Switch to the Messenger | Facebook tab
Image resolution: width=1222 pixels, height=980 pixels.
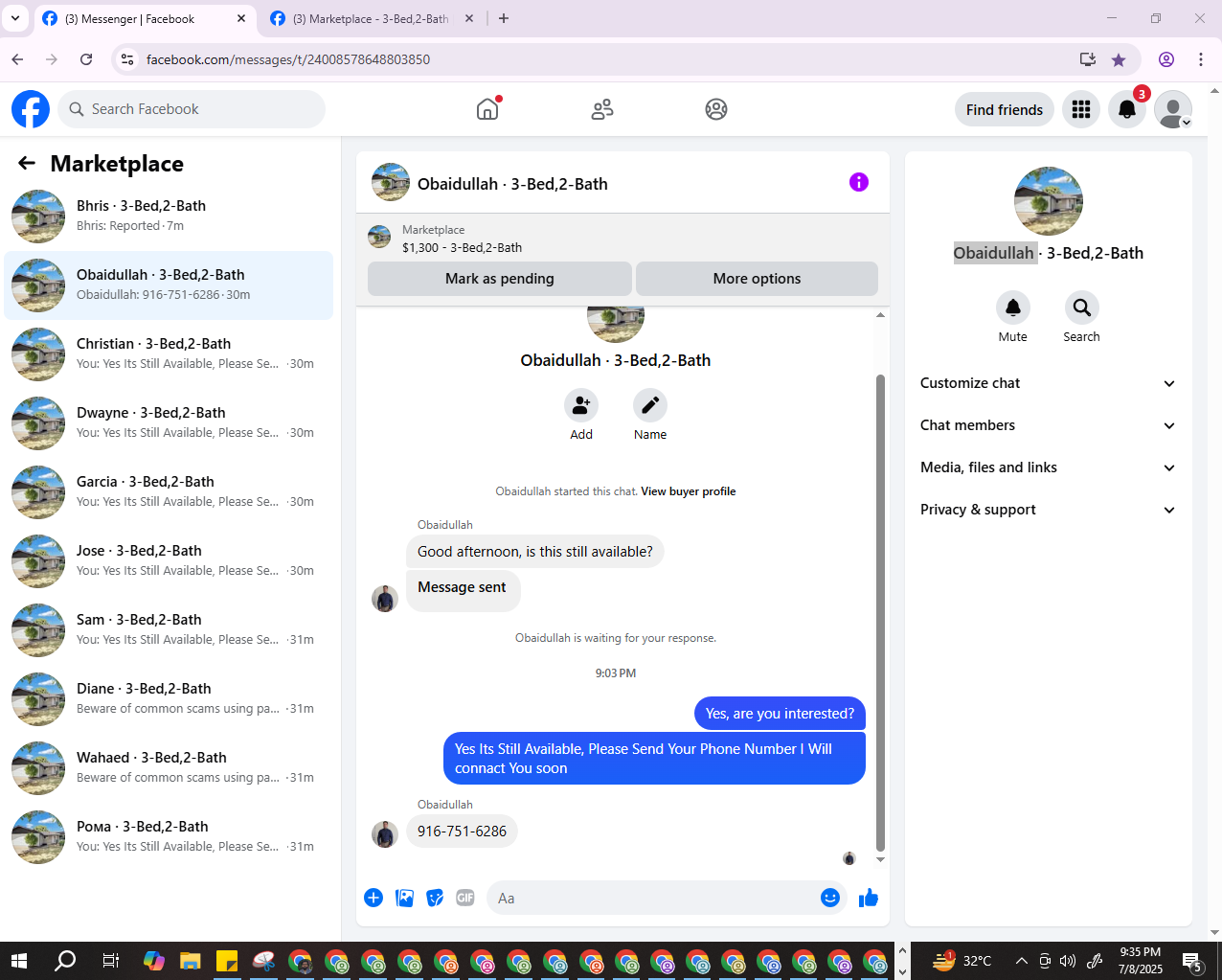pyautogui.click(x=144, y=19)
